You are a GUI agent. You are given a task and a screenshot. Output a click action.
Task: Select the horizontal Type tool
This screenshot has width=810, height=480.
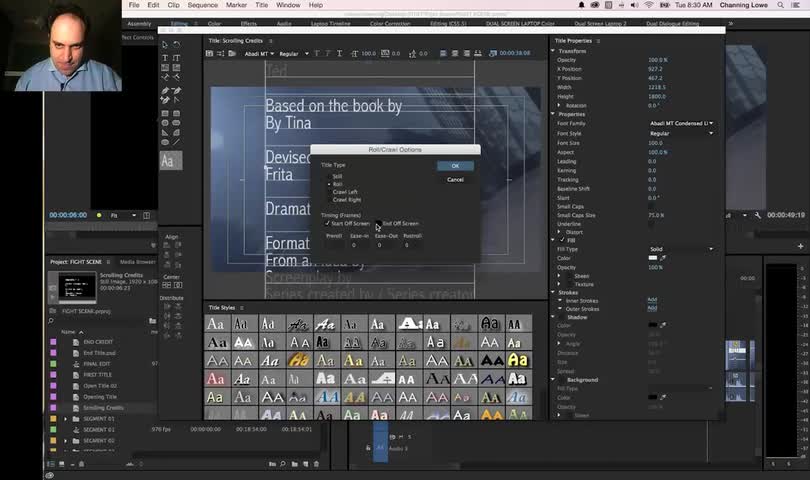click(165, 57)
